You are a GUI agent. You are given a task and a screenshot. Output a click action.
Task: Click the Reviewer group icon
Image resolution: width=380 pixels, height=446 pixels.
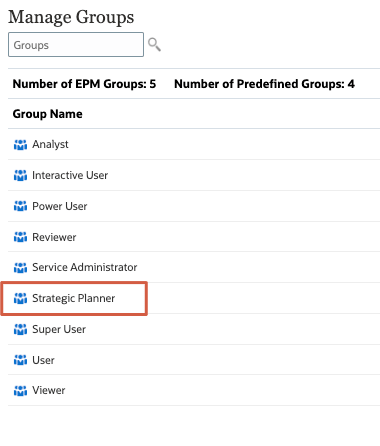[x=20, y=237]
